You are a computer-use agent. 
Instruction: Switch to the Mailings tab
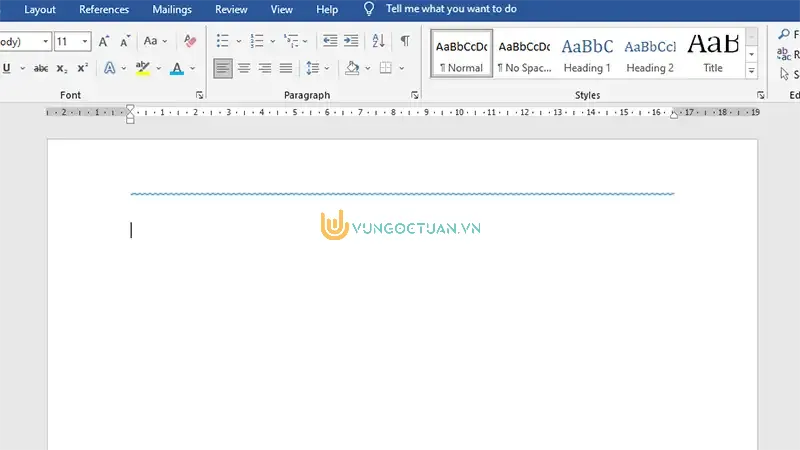(x=172, y=9)
